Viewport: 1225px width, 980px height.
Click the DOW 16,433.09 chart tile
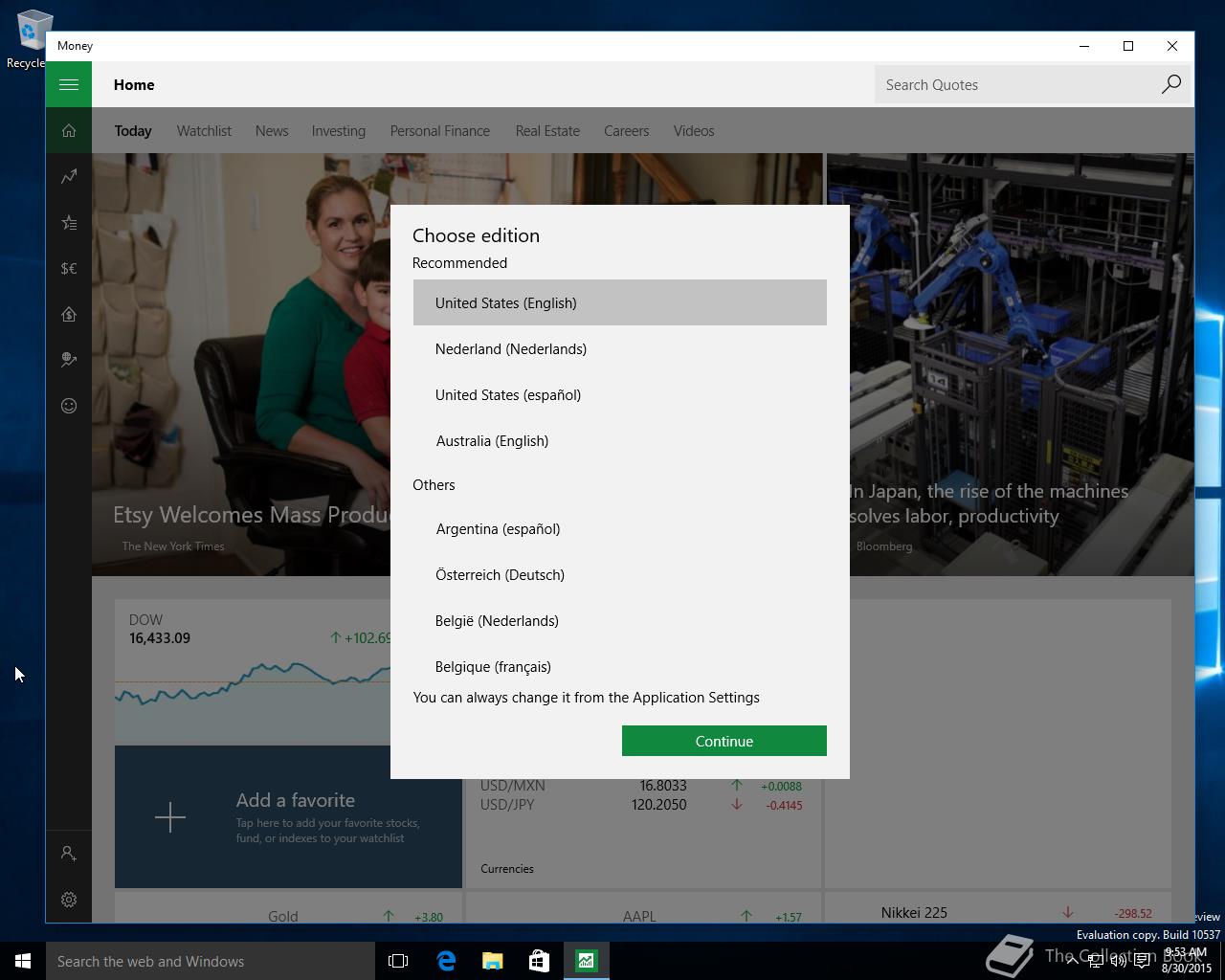253,672
